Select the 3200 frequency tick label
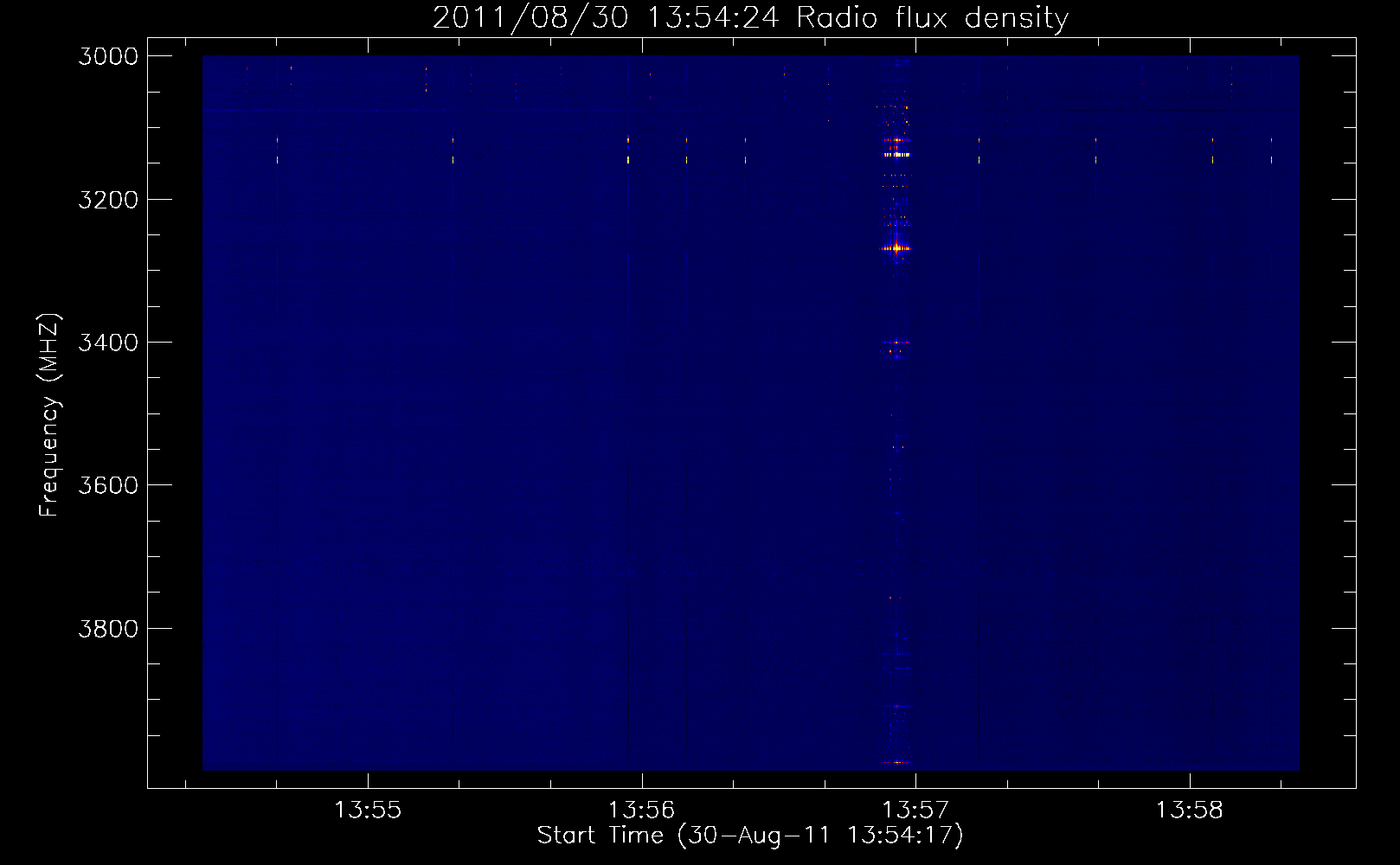Screen dimensions: 1400x865 108,200
